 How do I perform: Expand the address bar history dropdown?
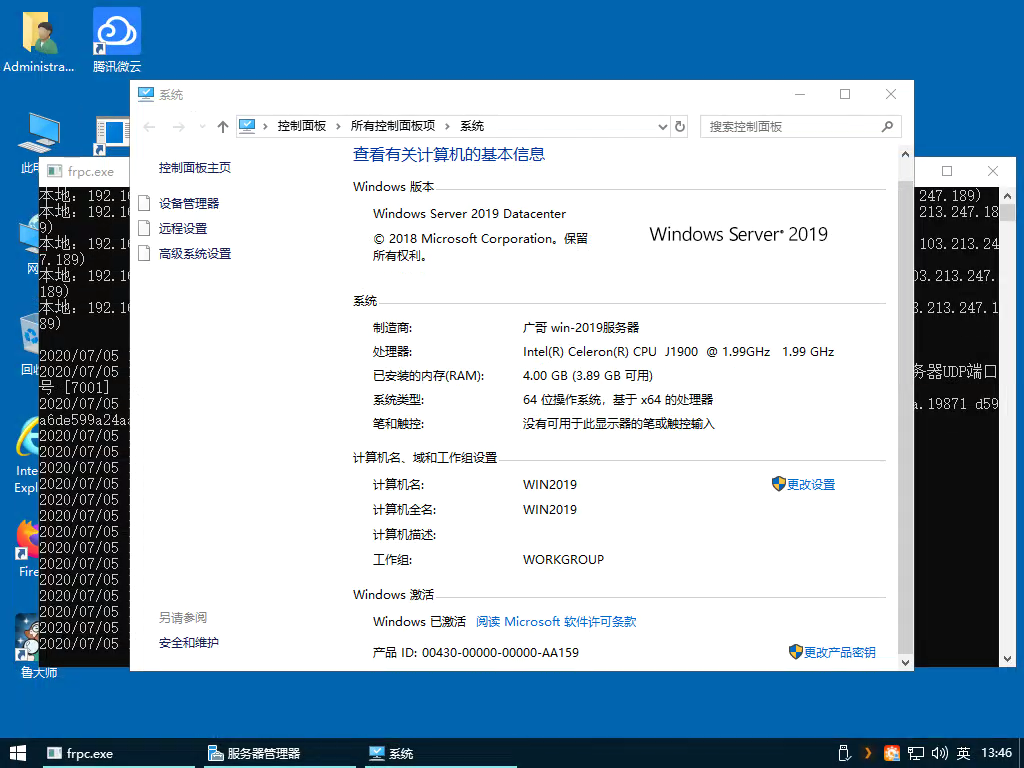[663, 127]
